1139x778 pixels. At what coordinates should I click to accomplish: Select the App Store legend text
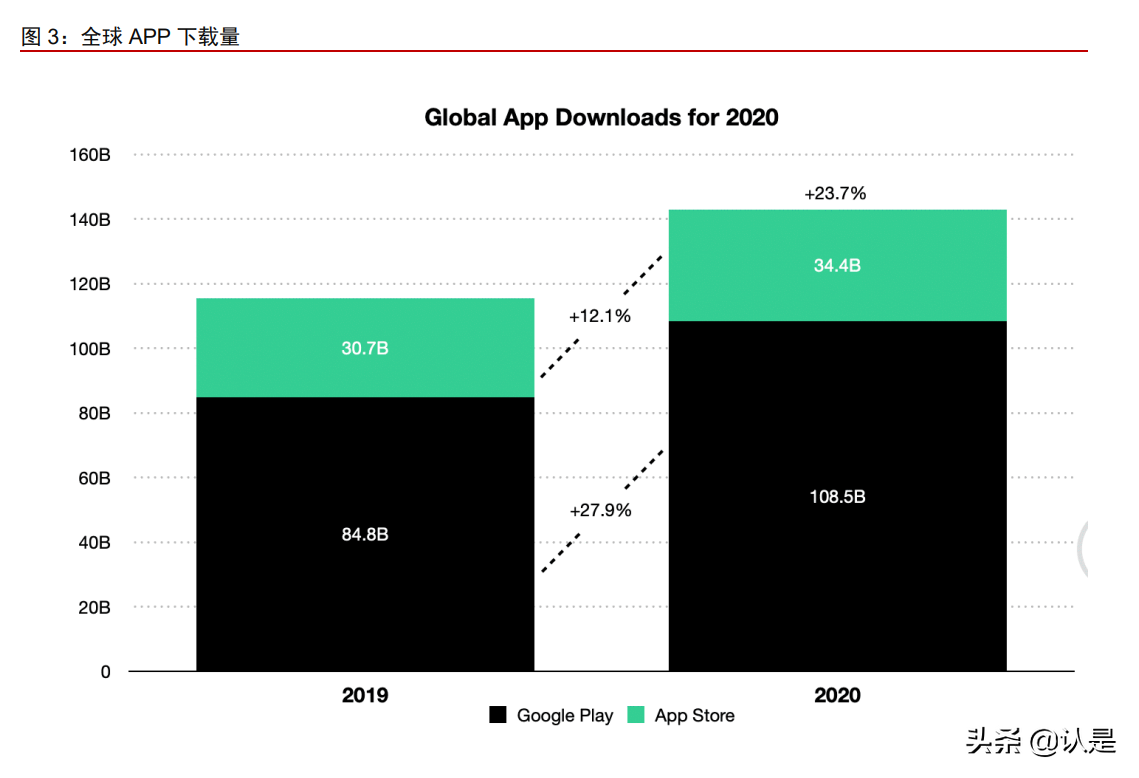(x=694, y=716)
